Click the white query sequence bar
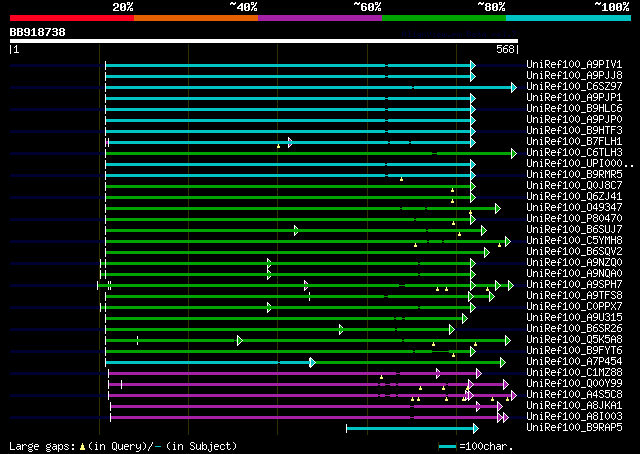640x454 pixels. (264, 41)
